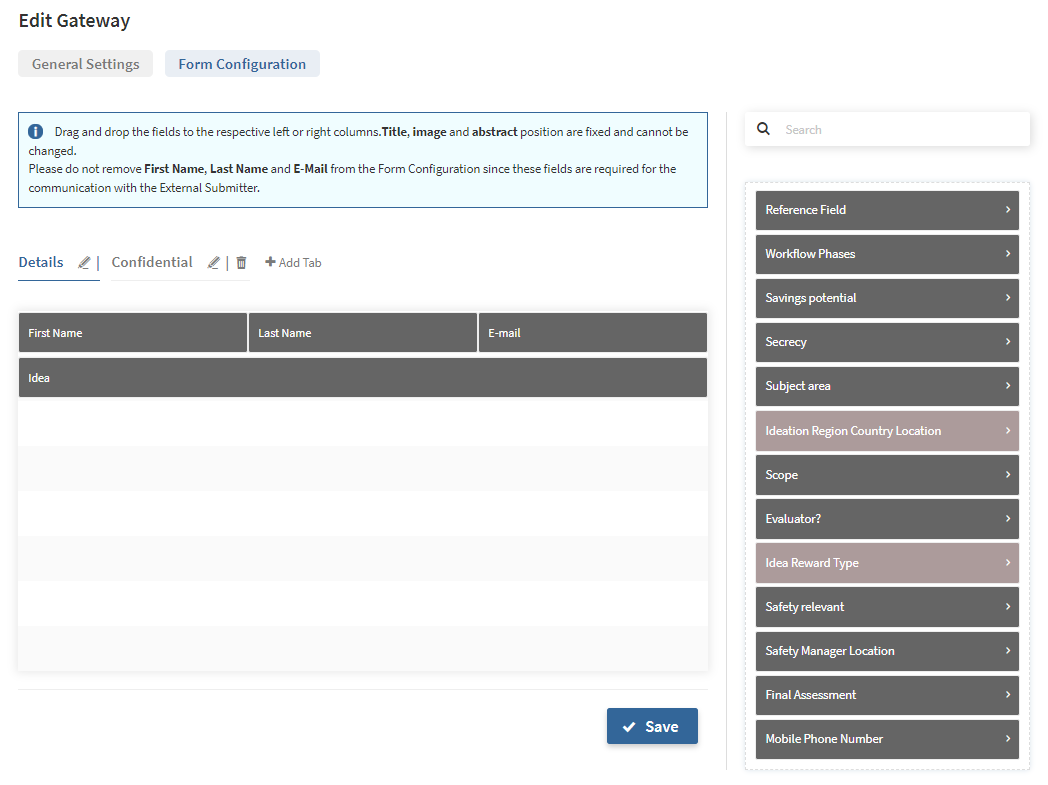Screen dimensions: 1048x785
Task: Select the First Name form field
Action: [132, 333]
